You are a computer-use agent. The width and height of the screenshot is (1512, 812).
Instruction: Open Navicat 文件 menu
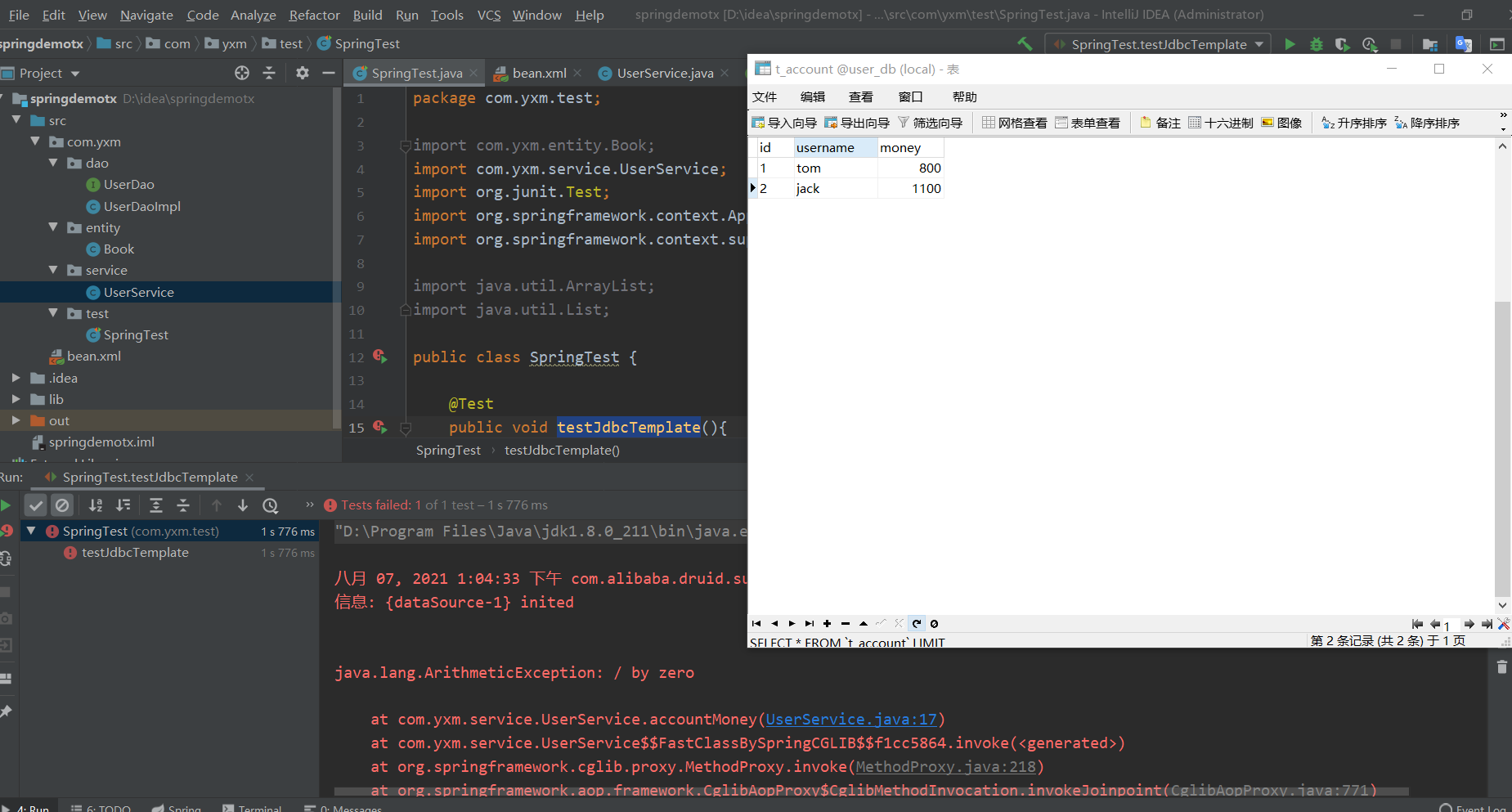coord(765,96)
